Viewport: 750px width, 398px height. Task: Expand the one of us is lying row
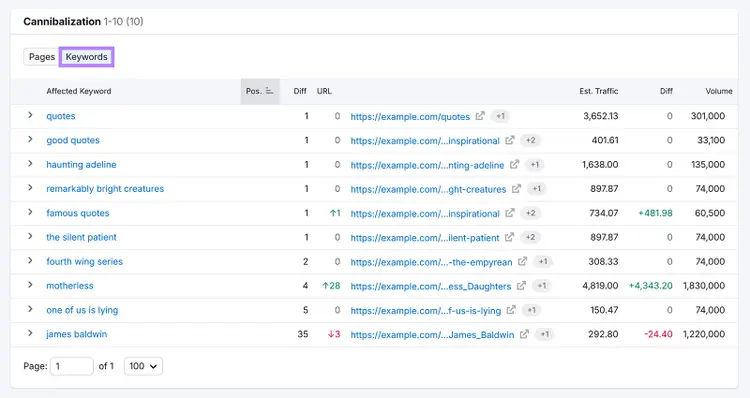[x=30, y=310]
